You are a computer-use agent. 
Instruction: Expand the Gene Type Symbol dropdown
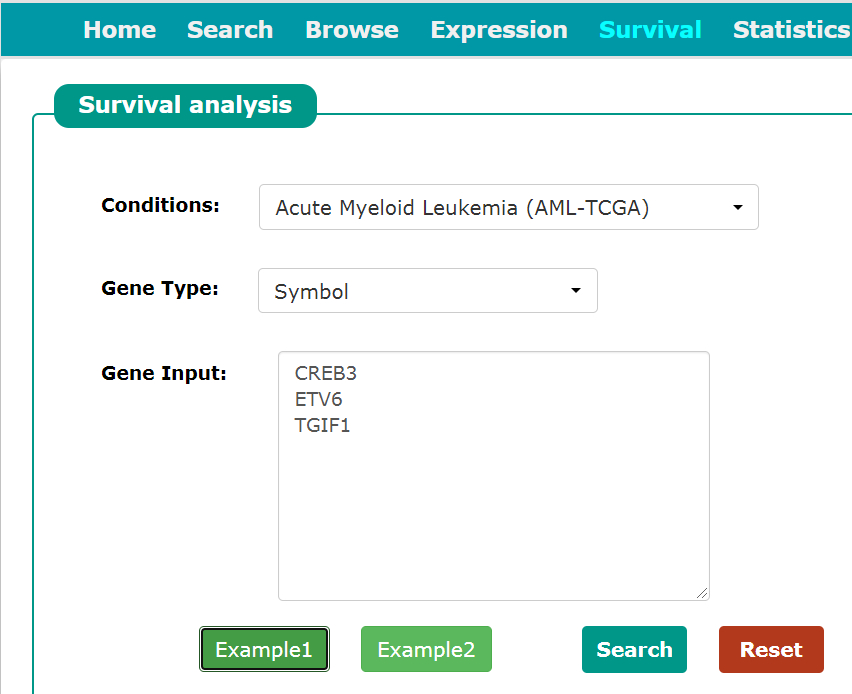(x=428, y=291)
